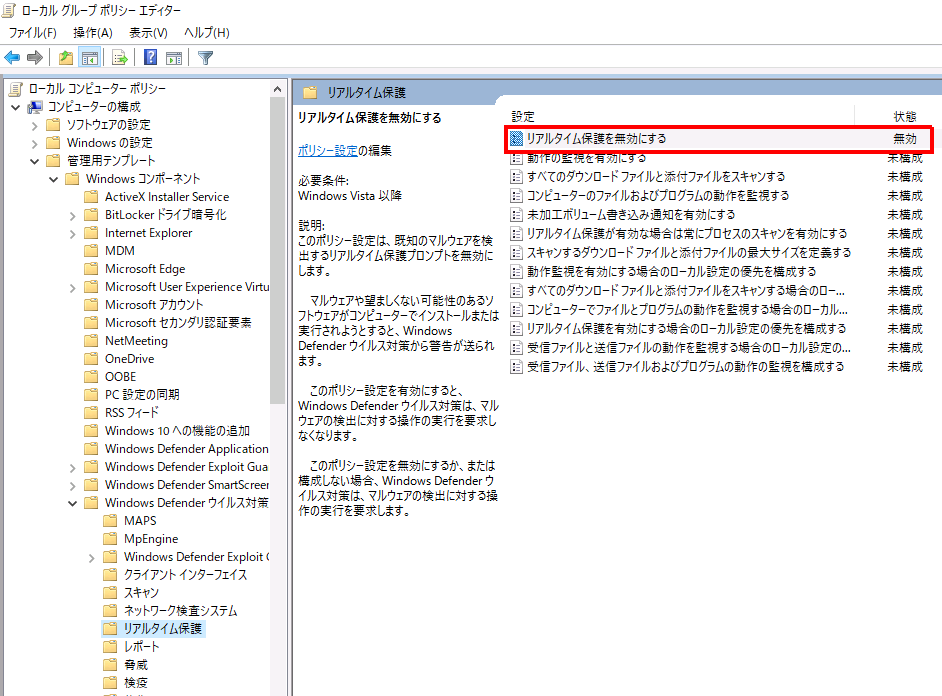Open the 操作(A) menu
This screenshot has width=942, height=696.
point(91,30)
